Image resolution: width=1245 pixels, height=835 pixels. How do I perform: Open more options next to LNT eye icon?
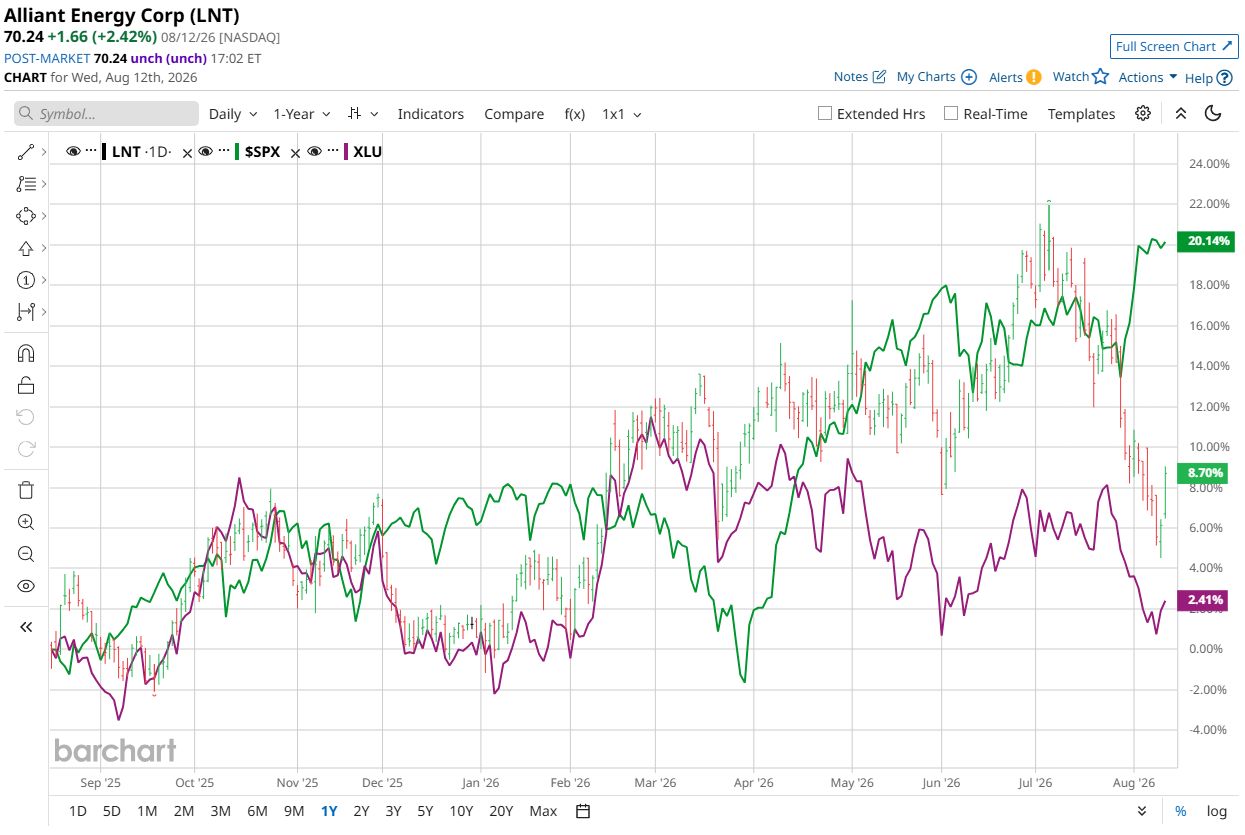click(x=91, y=151)
